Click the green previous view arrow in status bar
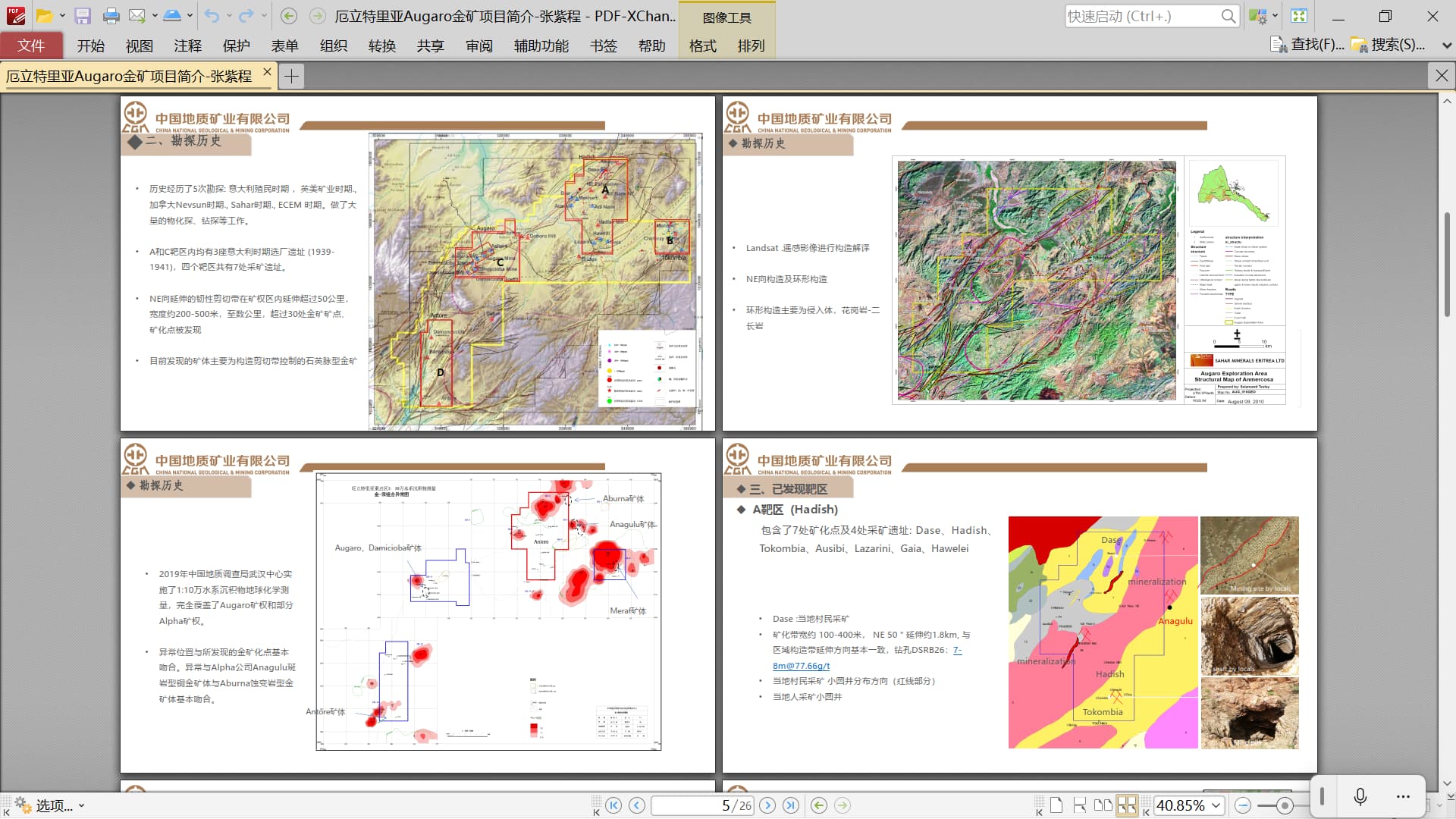 (819, 805)
